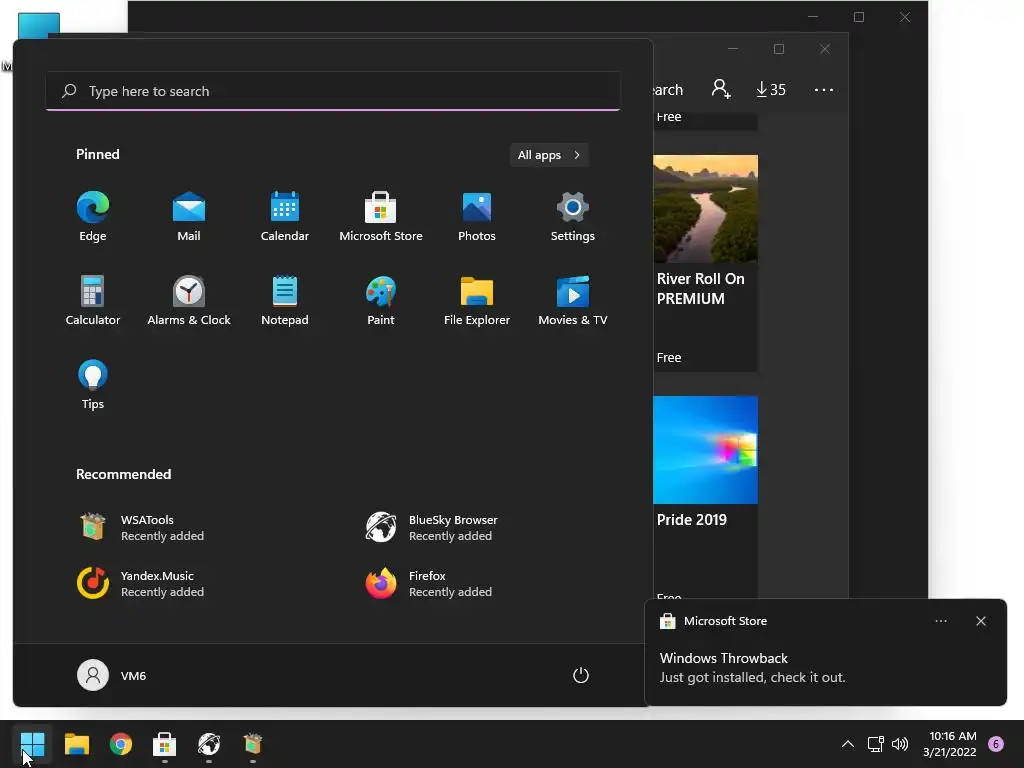
Task: Launch the Paint app
Action: (381, 300)
